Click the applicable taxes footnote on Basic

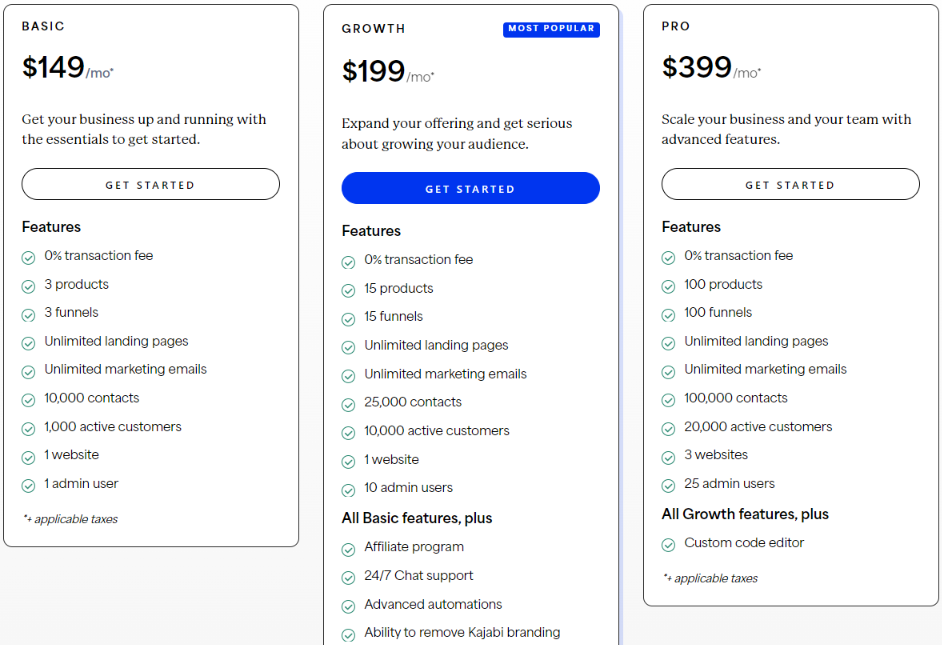pos(69,519)
